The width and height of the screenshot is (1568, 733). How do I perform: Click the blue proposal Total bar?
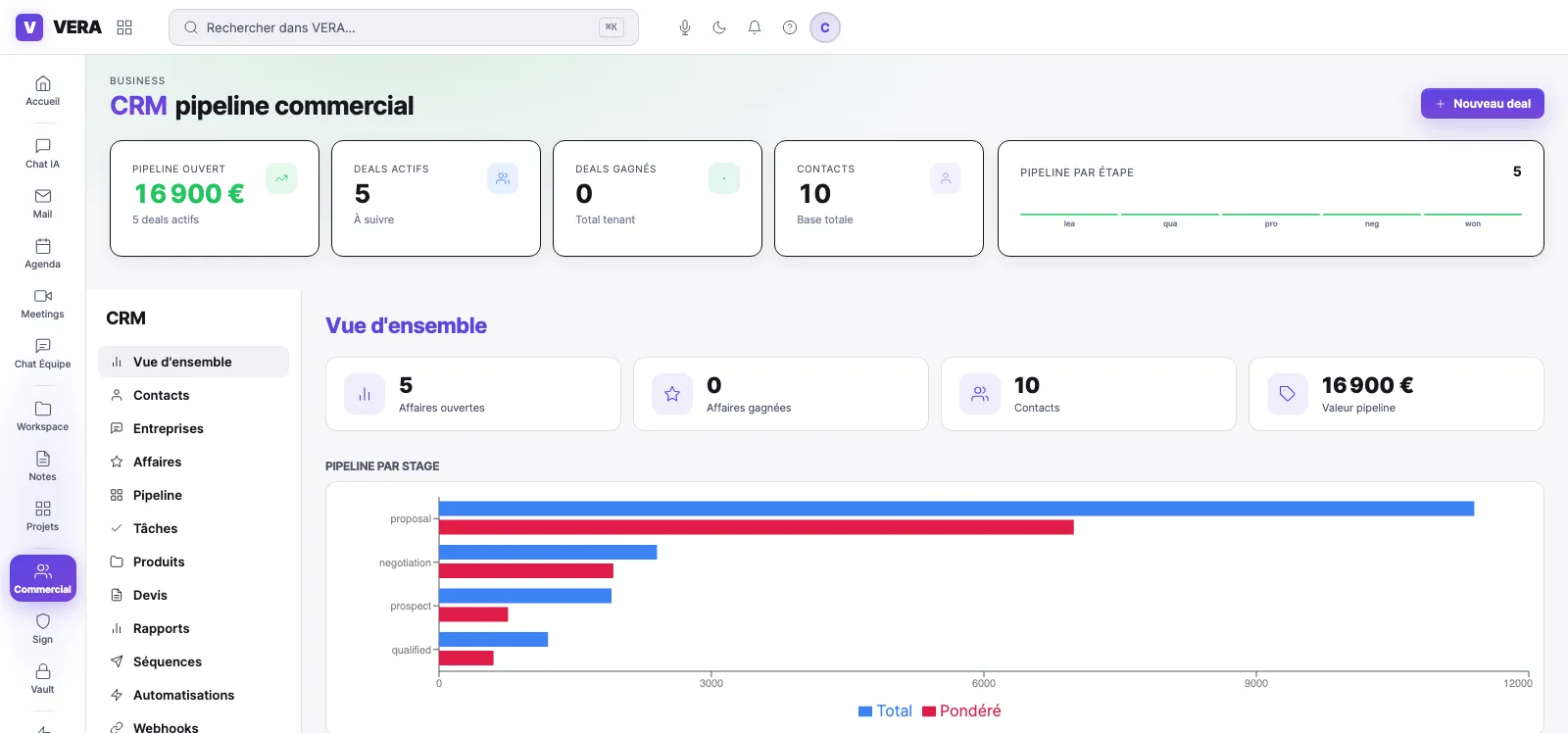(x=956, y=509)
